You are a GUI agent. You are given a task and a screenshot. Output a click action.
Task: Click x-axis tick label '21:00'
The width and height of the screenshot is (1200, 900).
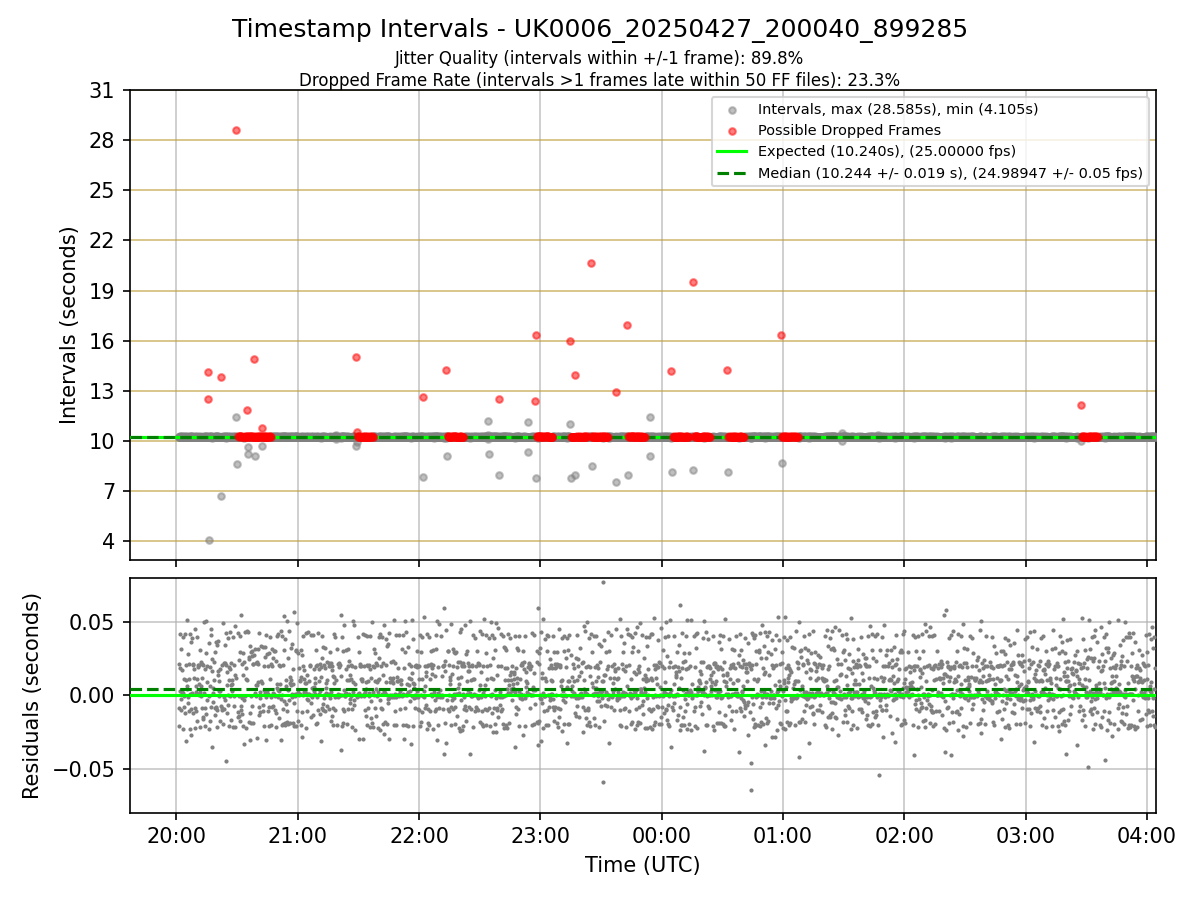coord(297,835)
